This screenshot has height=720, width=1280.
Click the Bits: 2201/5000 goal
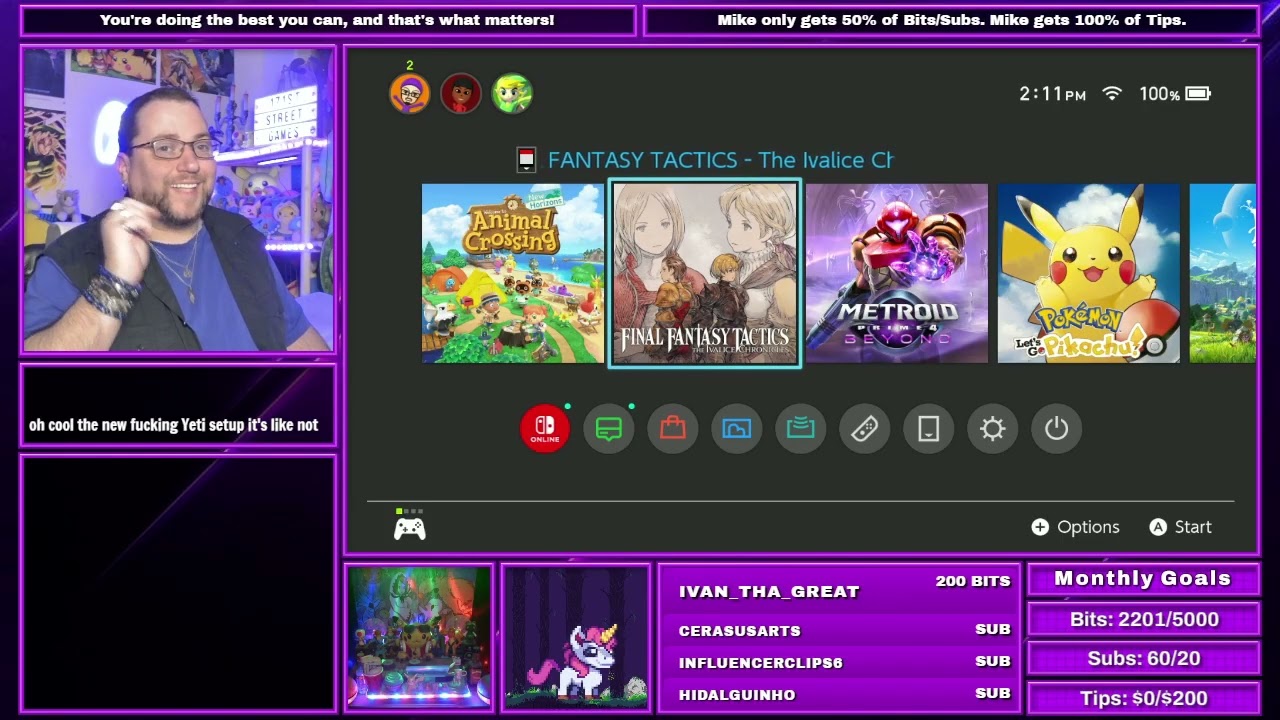[x=1144, y=619]
